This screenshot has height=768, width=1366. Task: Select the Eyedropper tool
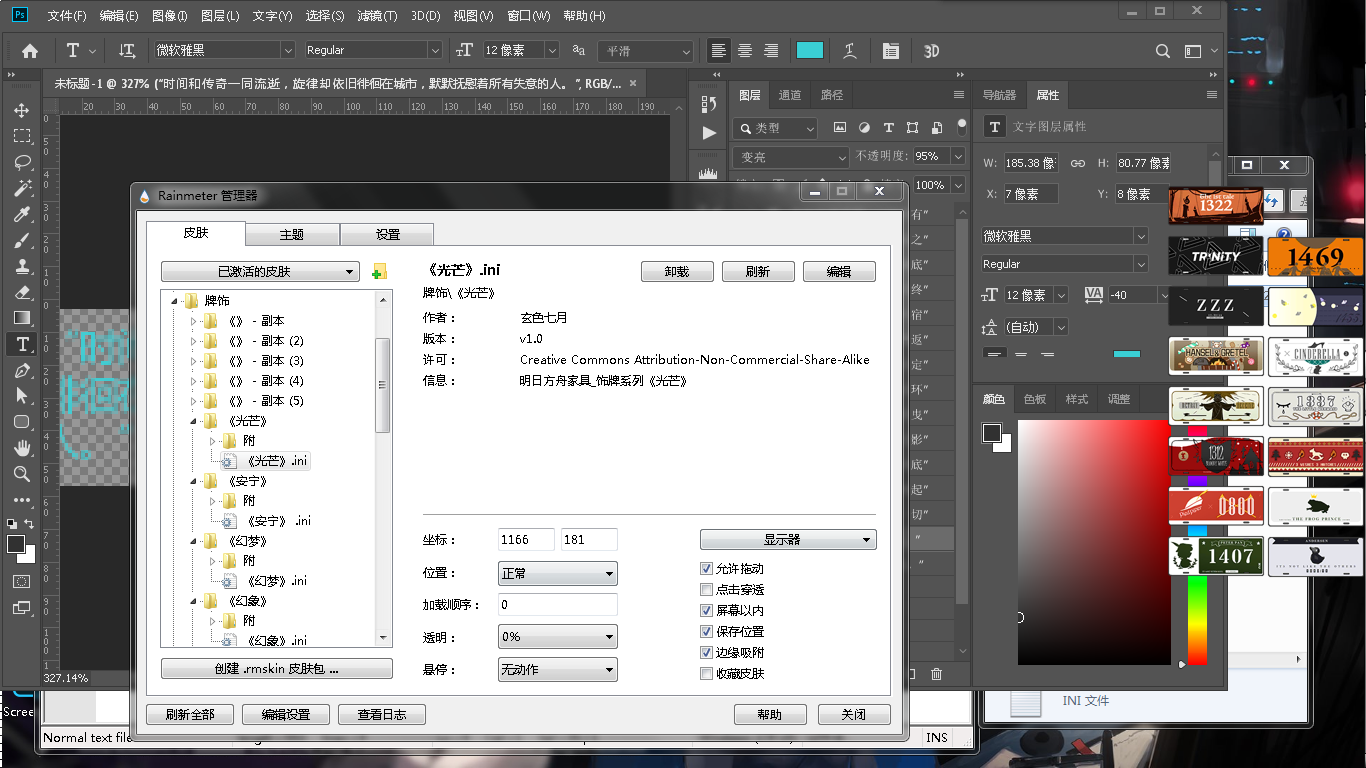point(21,214)
